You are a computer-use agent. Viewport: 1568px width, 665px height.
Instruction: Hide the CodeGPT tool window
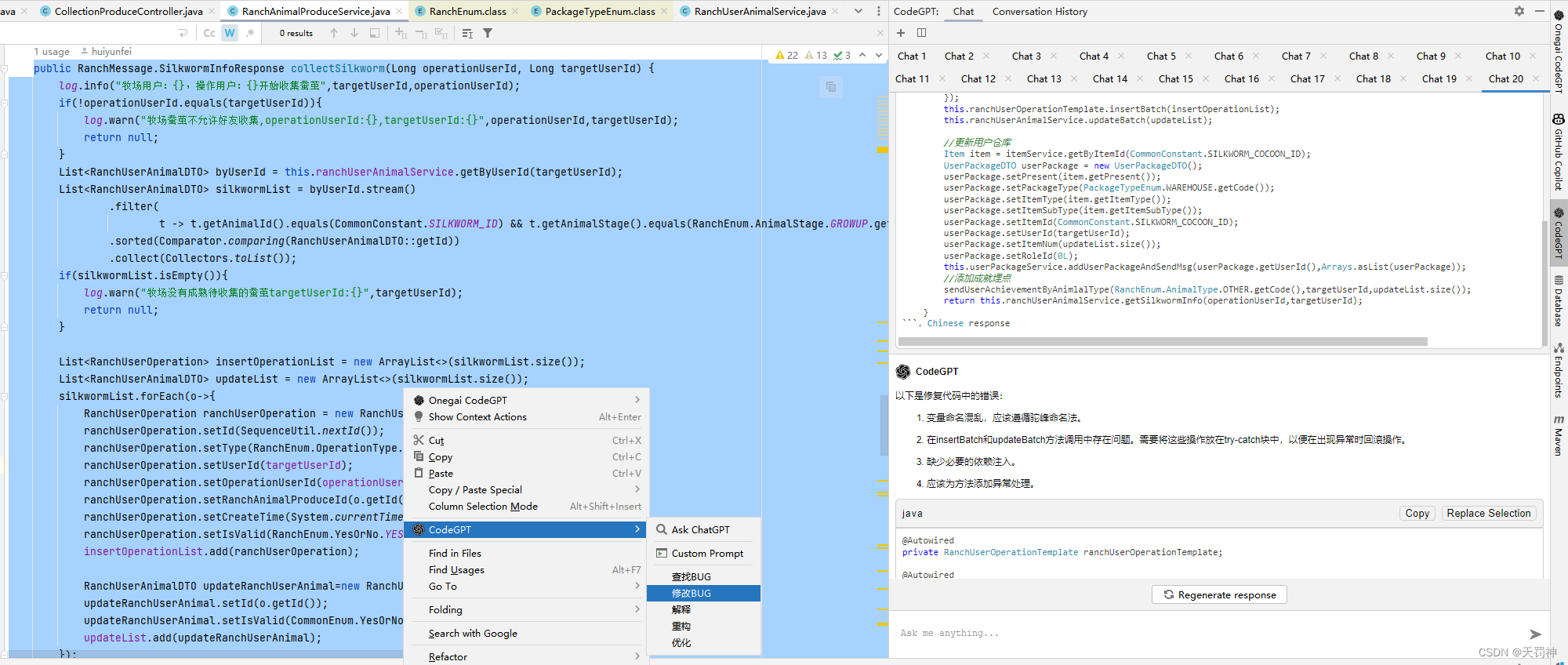point(1539,11)
